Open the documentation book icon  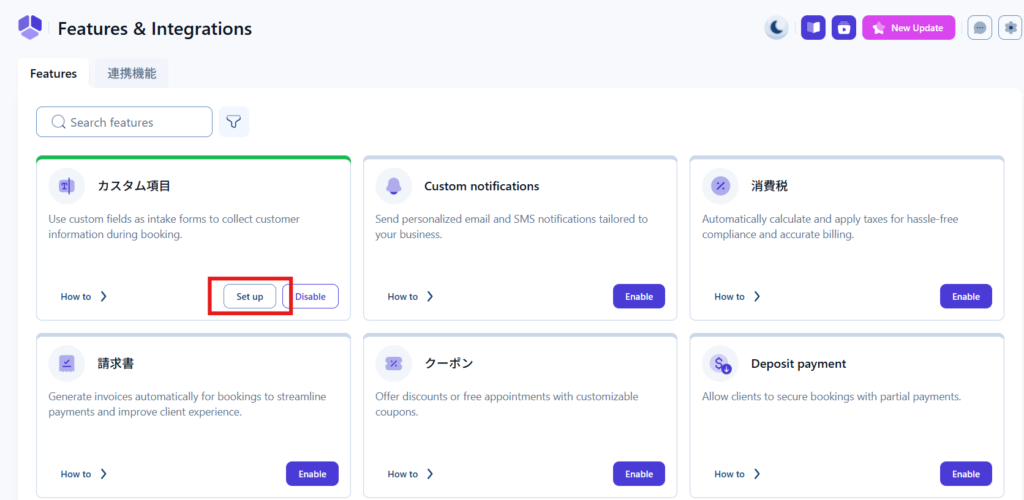813,28
